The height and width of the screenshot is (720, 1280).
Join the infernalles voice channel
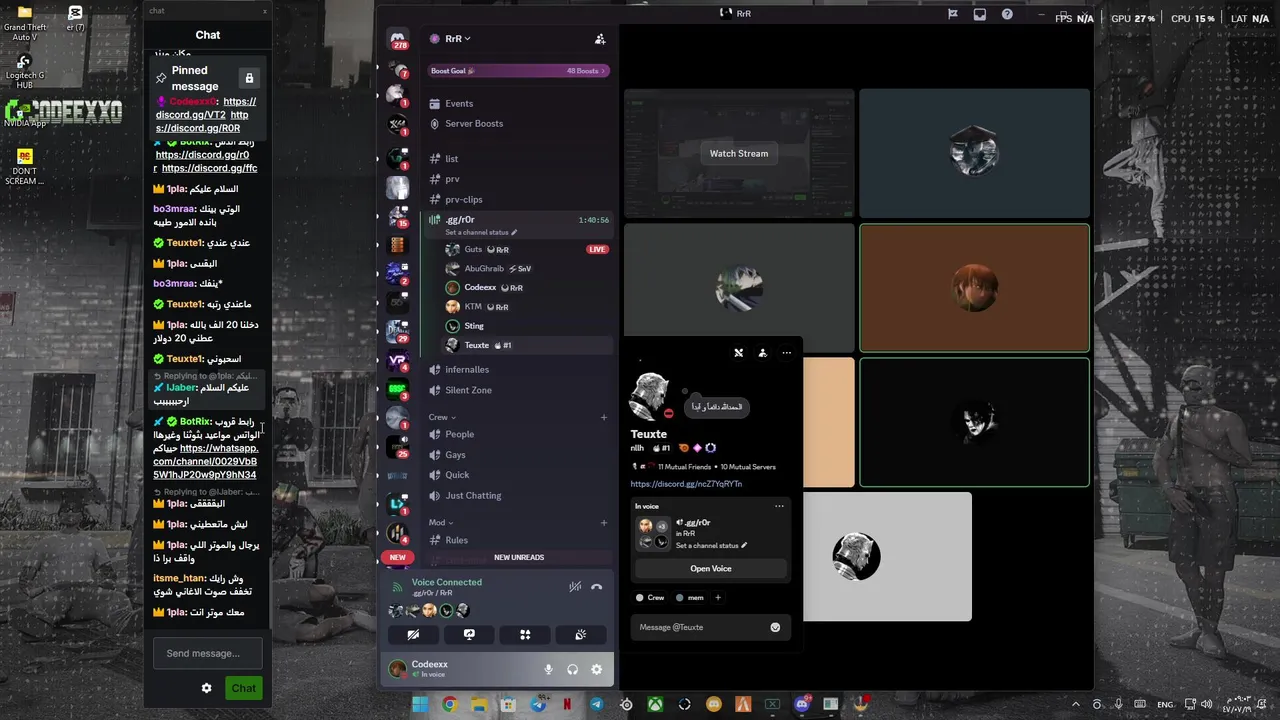click(467, 370)
